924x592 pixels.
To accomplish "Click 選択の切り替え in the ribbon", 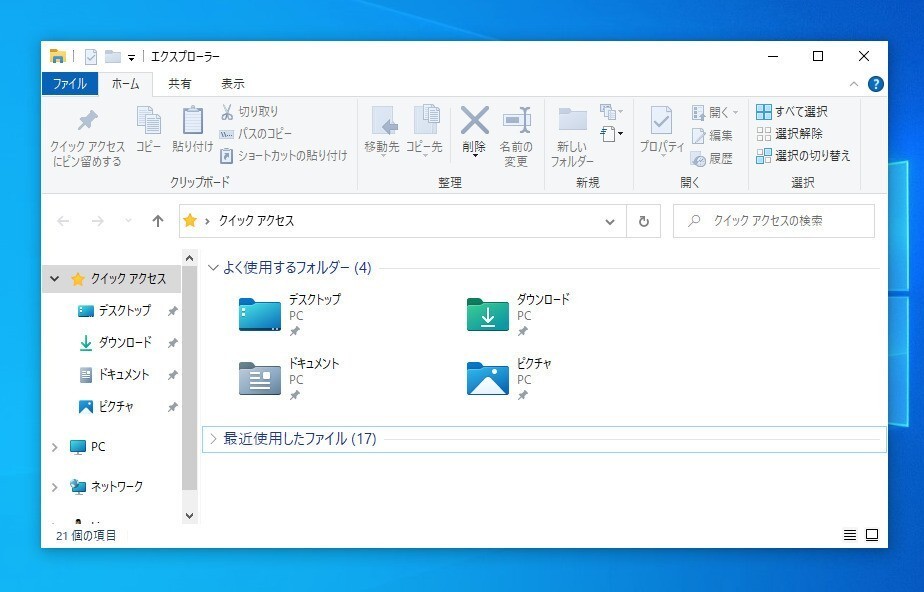I will tap(803, 155).
